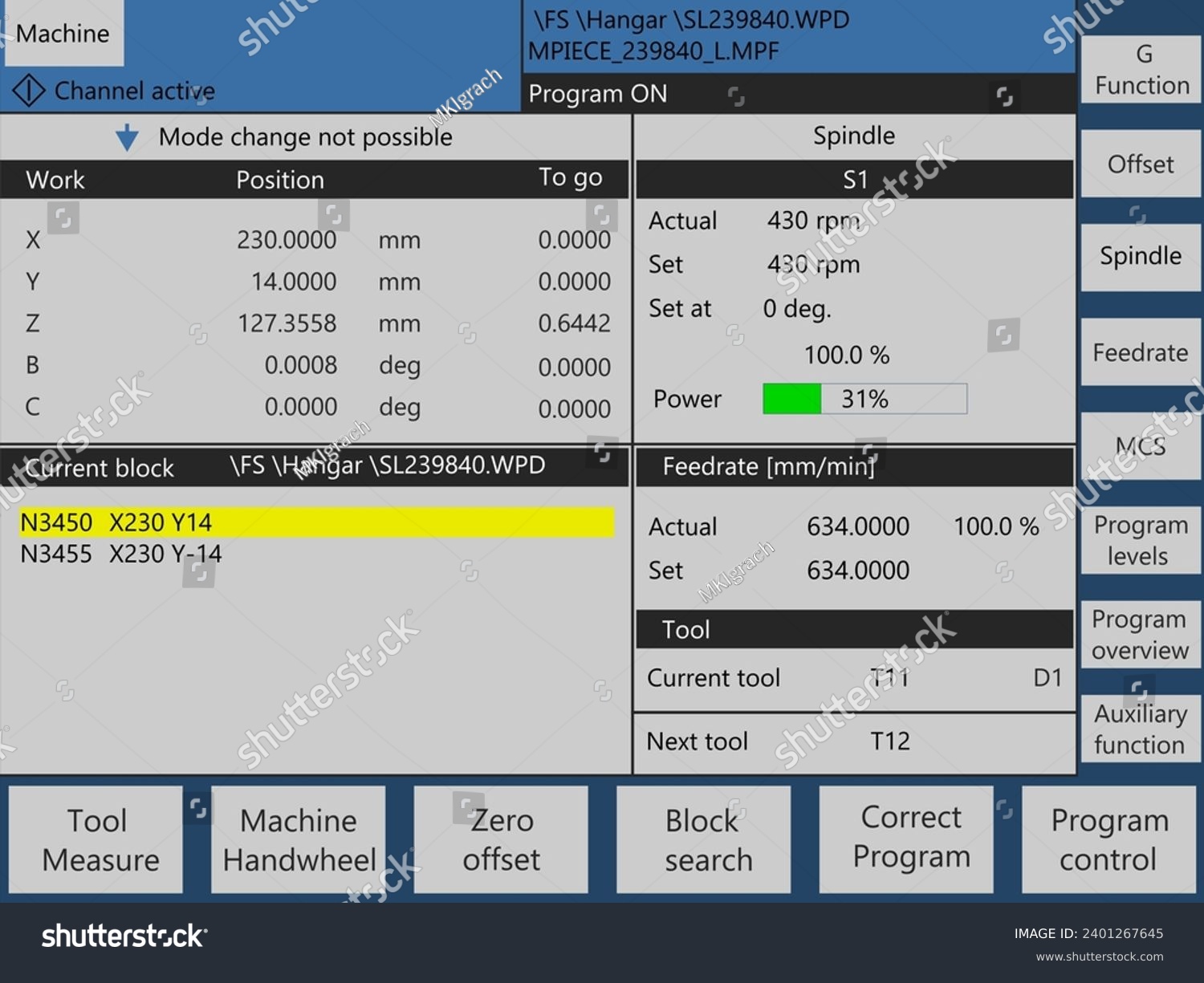Image resolution: width=1204 pixels, height=983 pixels.
Task: Switch display to MCS coordinates
Action: coord(1140,445)
